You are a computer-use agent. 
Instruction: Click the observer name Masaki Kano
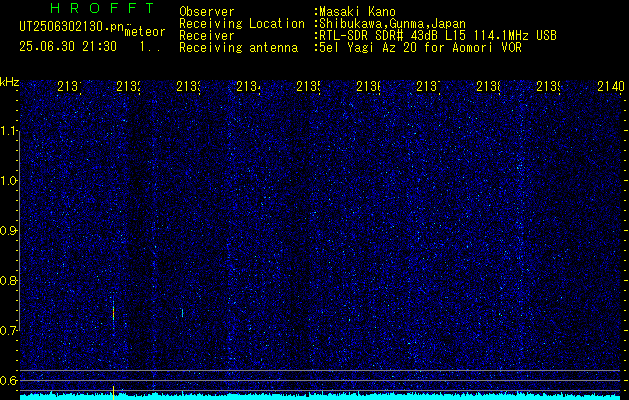(357, 12)
